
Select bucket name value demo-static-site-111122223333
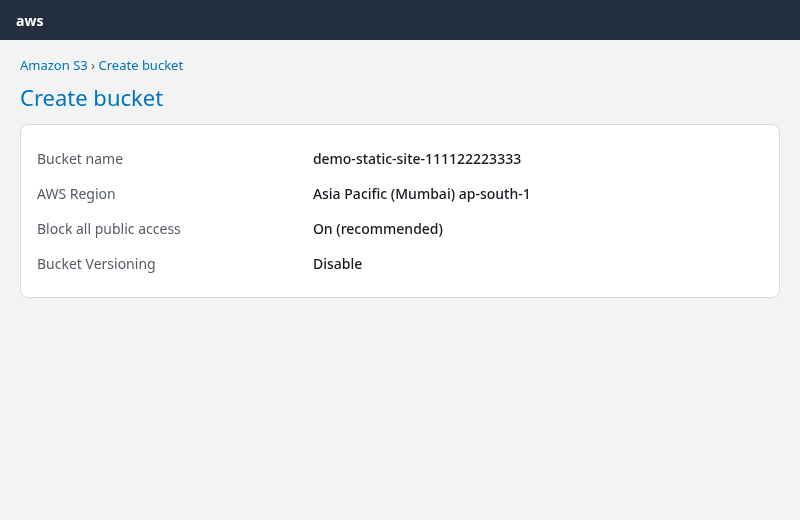417,159
